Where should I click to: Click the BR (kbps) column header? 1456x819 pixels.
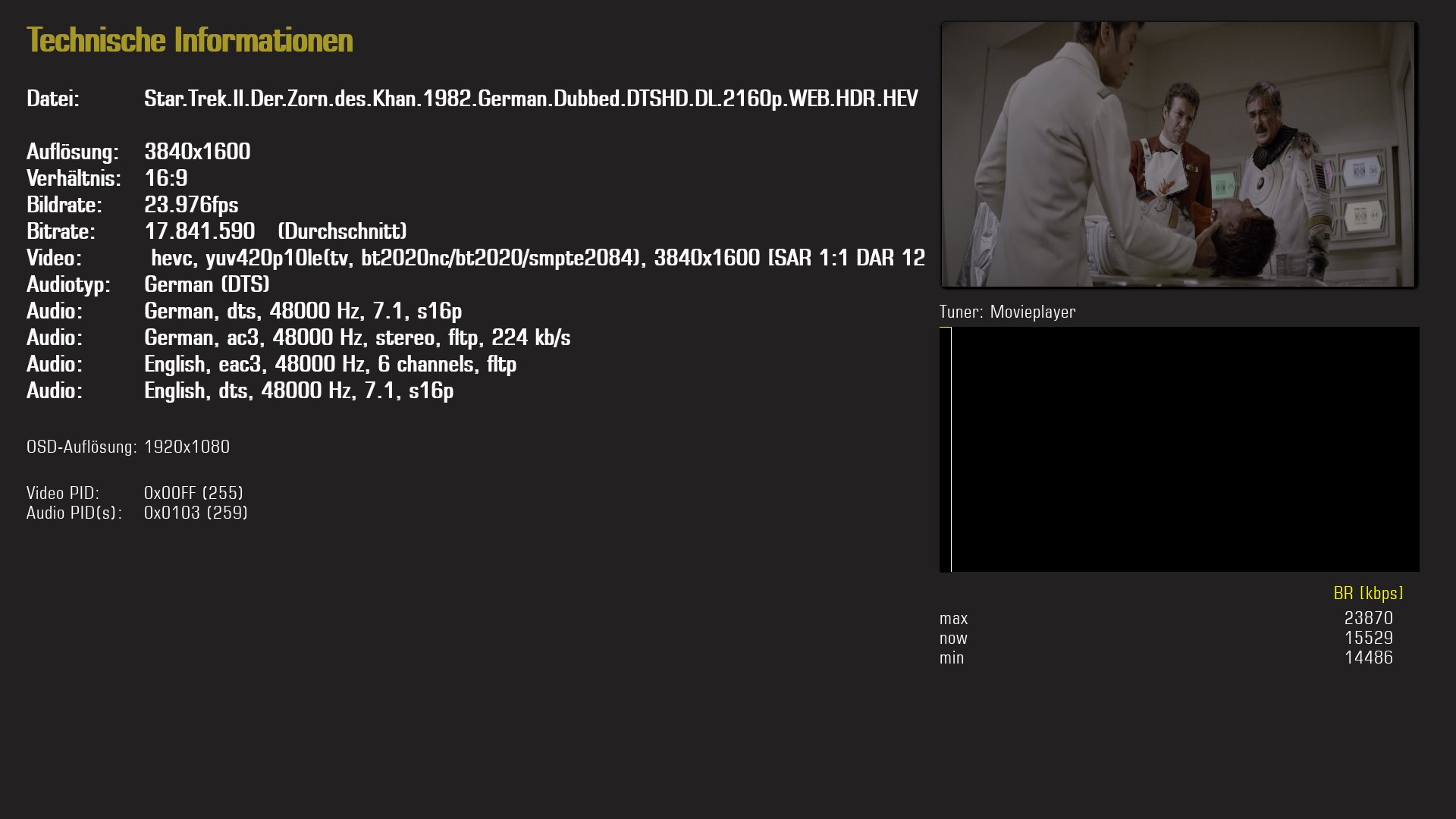click(1368, 593)
